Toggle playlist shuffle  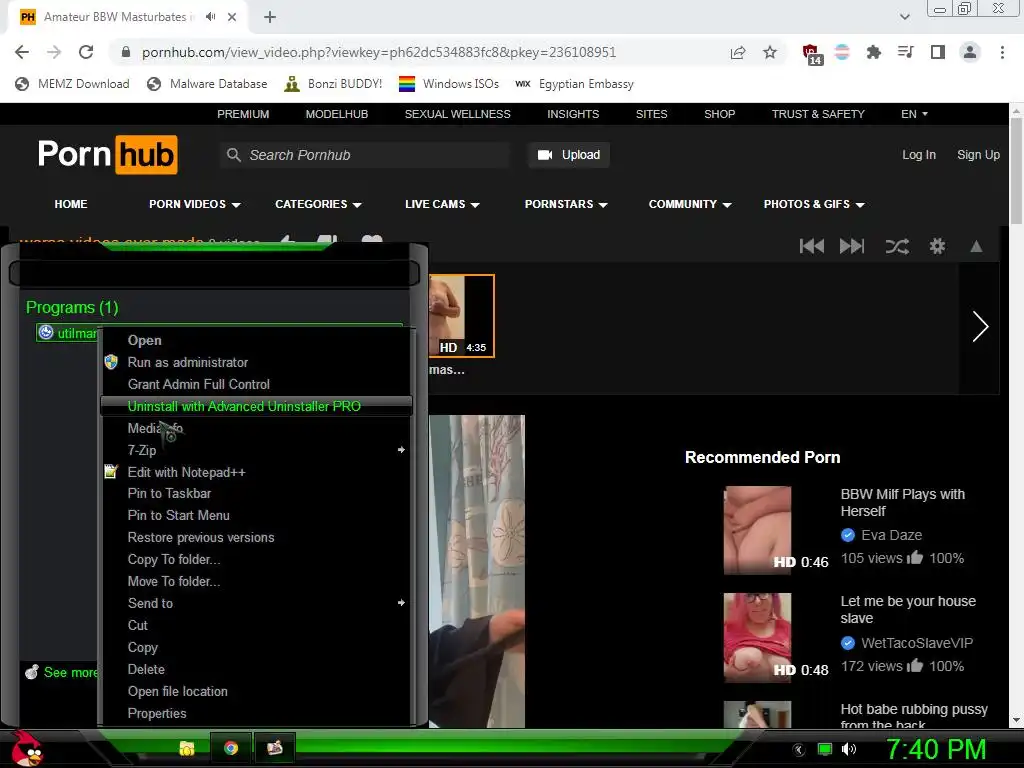[x=897, y=246]
